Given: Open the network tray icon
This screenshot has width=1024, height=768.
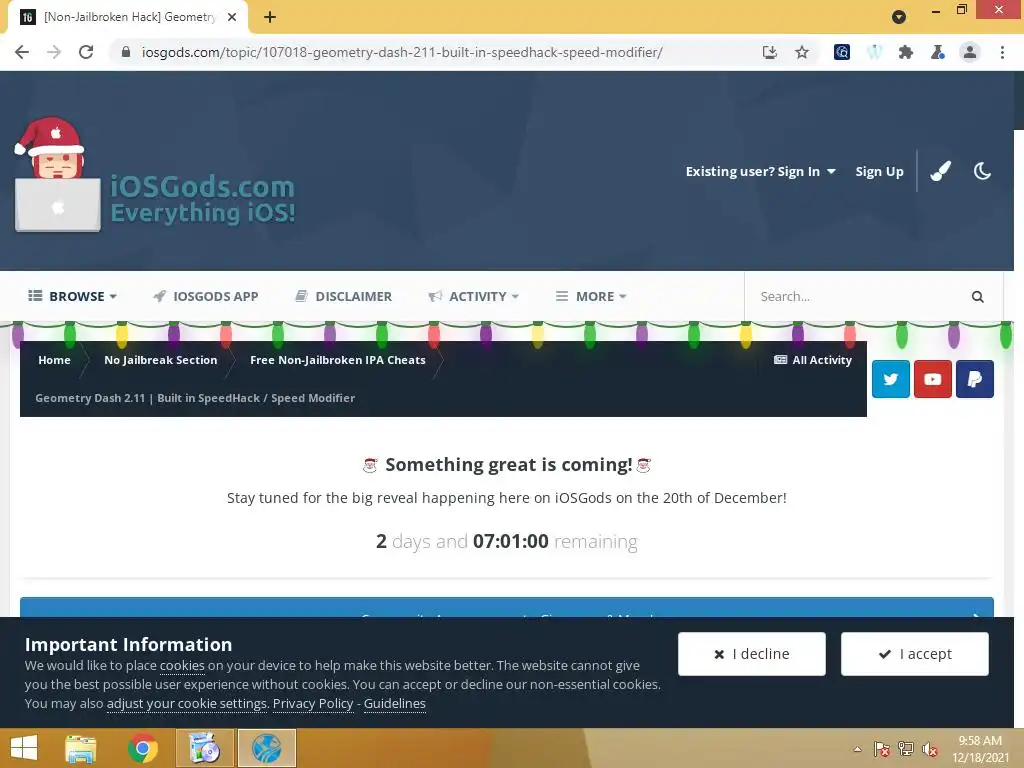Looking at the screenshot, I should pos(906,749).
